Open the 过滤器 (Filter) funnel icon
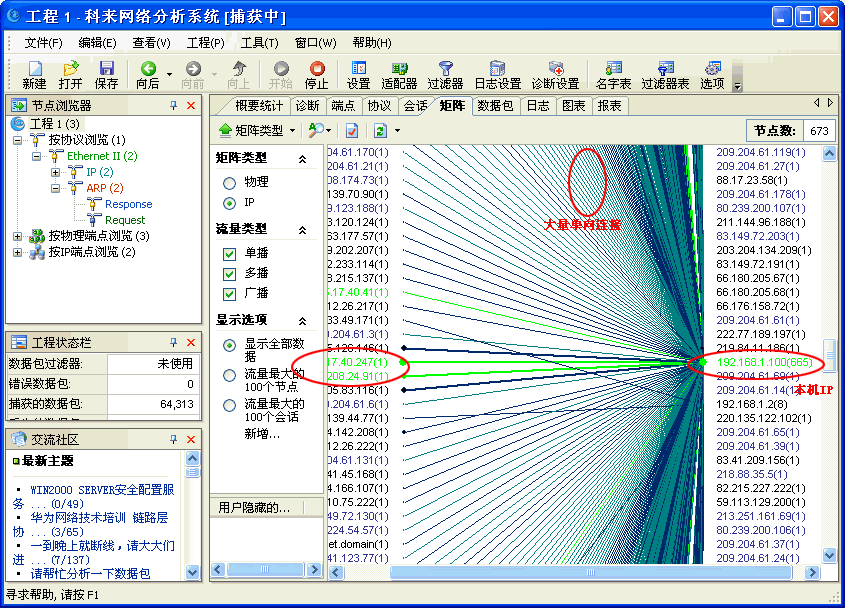 click(445, 69)
